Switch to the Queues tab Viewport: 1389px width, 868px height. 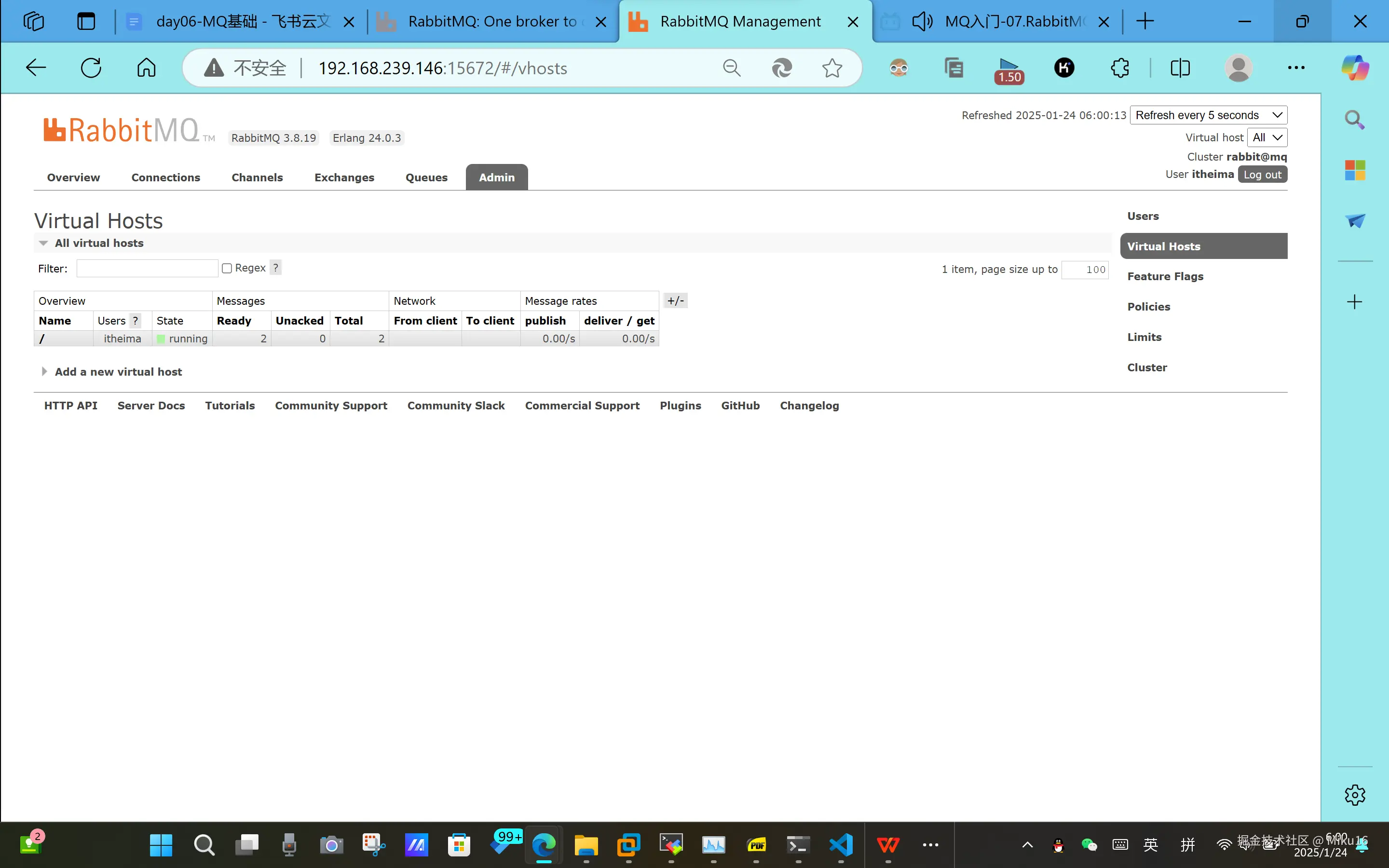(426, 177)
